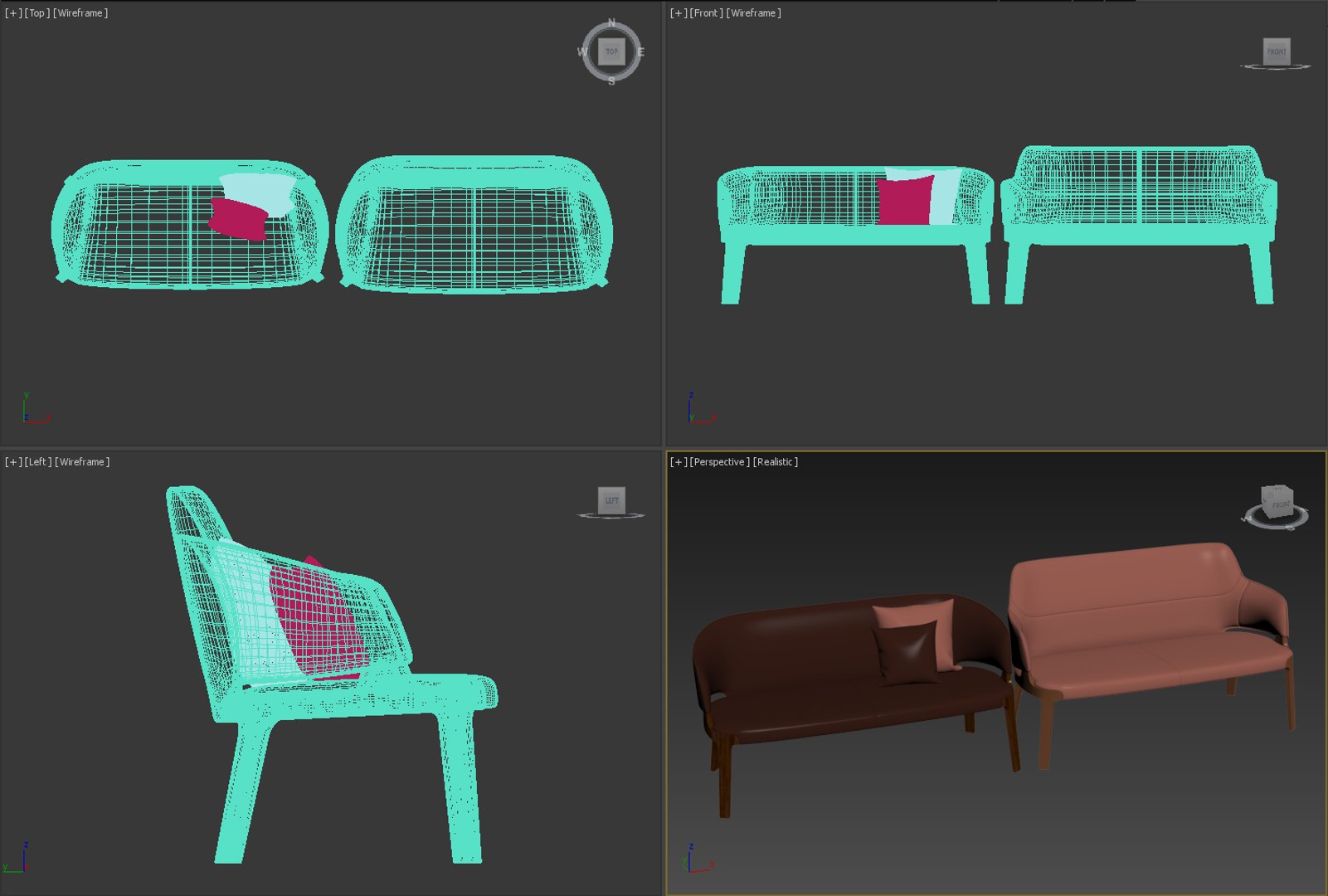
Task: Open the [+] menu of the Front viewport
Action: pyautogui.click(x=679, y=13)
